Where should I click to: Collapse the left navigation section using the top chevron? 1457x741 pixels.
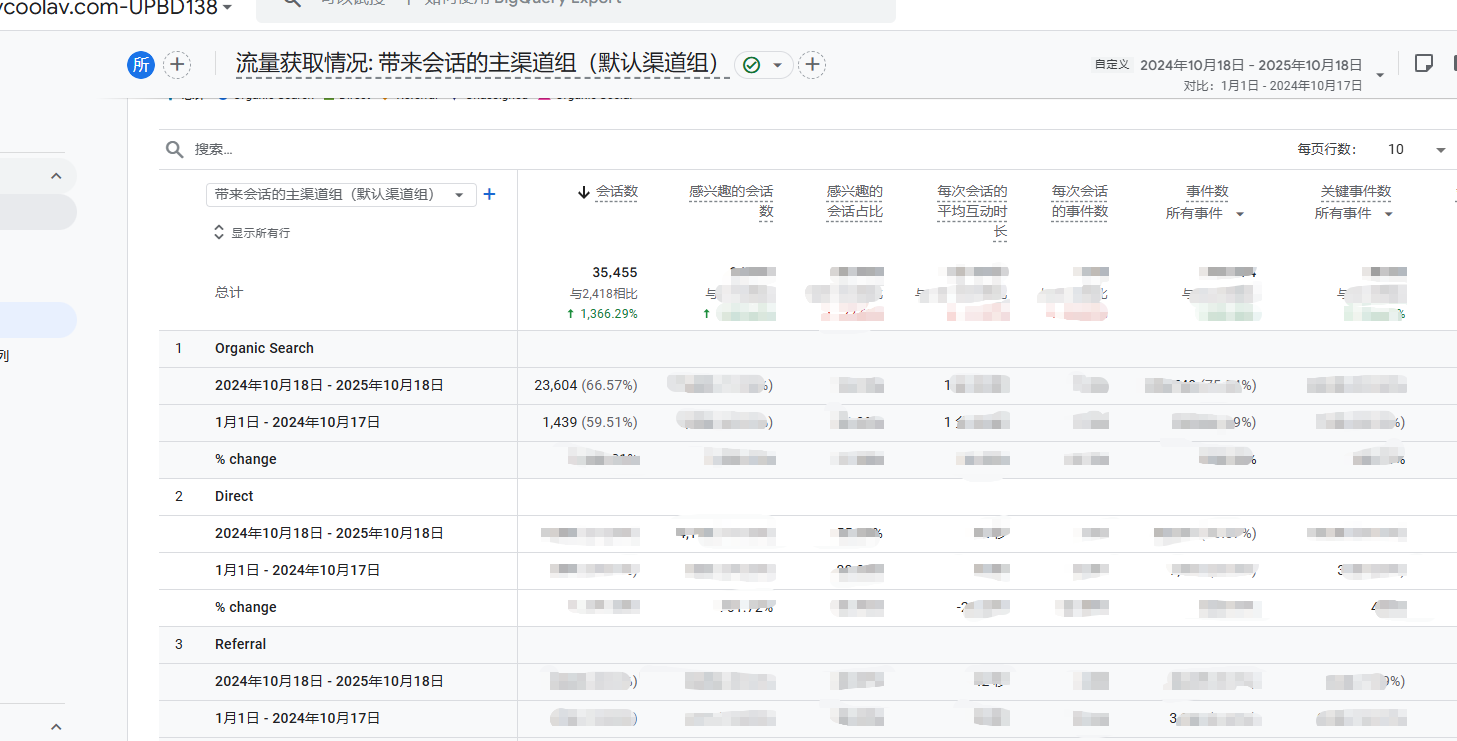click(56, 176)
